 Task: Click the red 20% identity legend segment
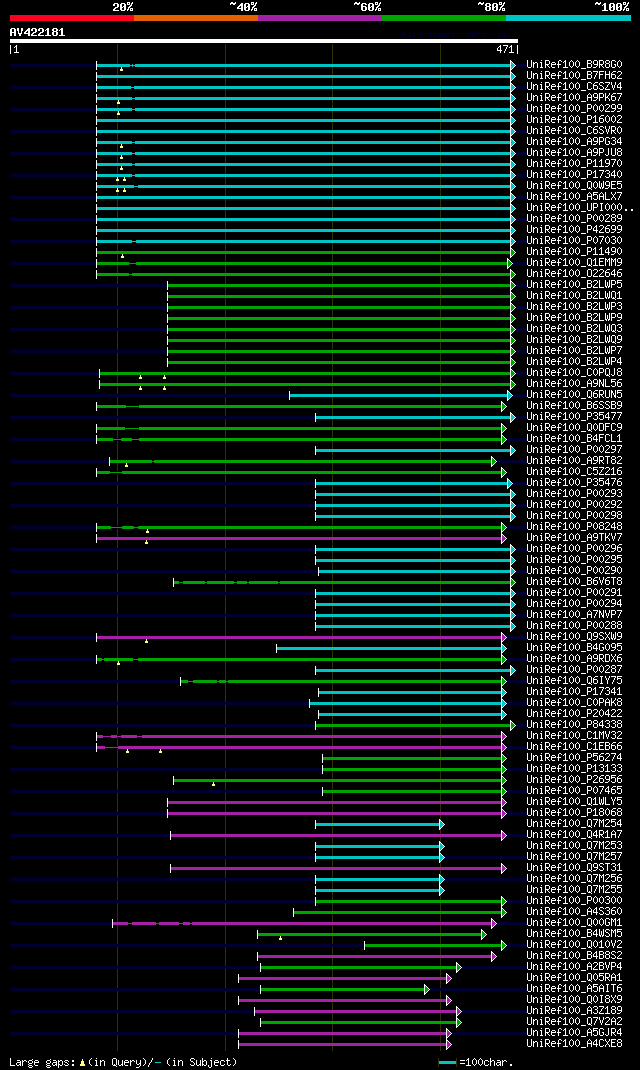[x=72, y=17]
